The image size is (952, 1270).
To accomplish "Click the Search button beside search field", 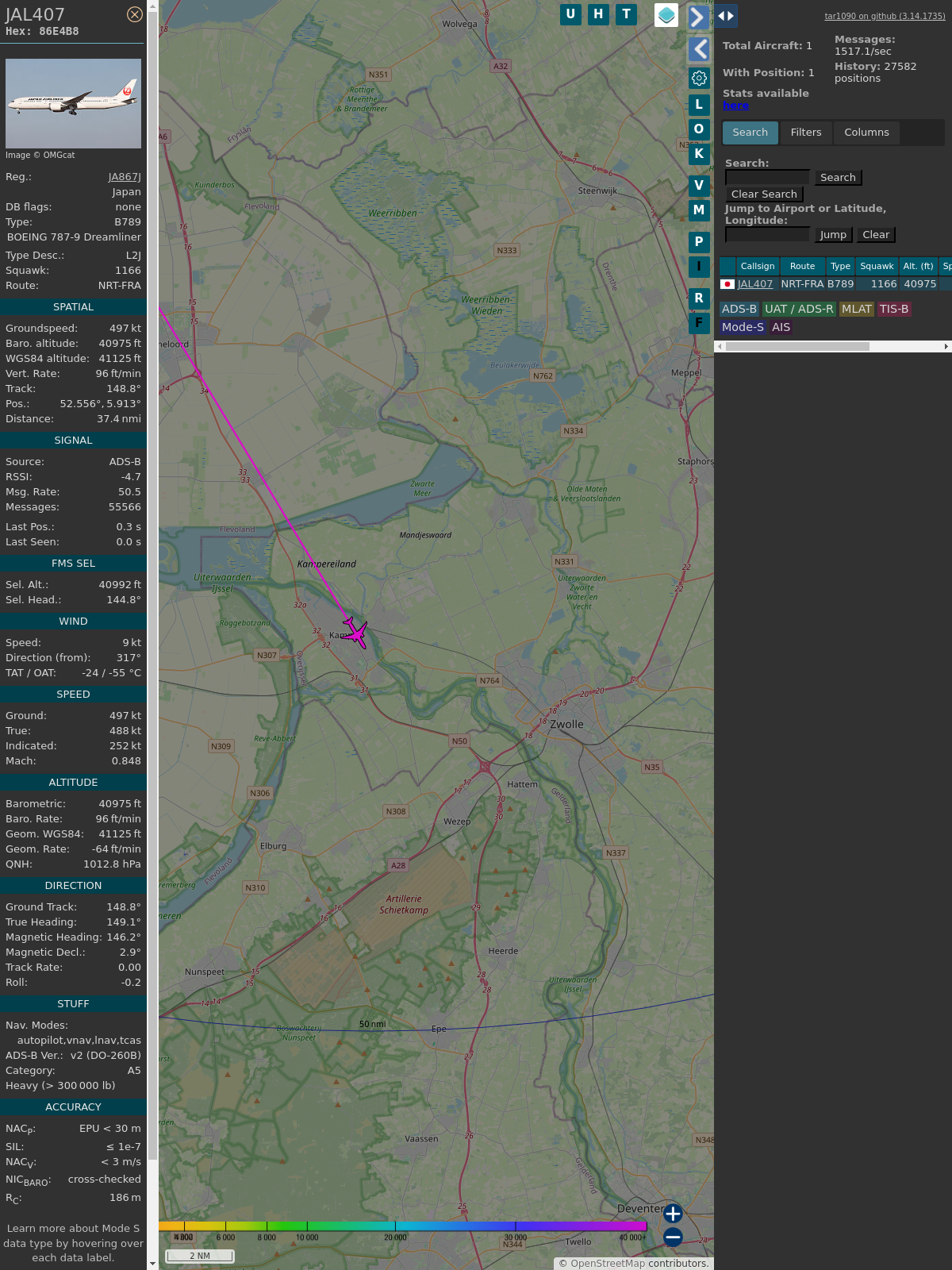I will [838, 178].
